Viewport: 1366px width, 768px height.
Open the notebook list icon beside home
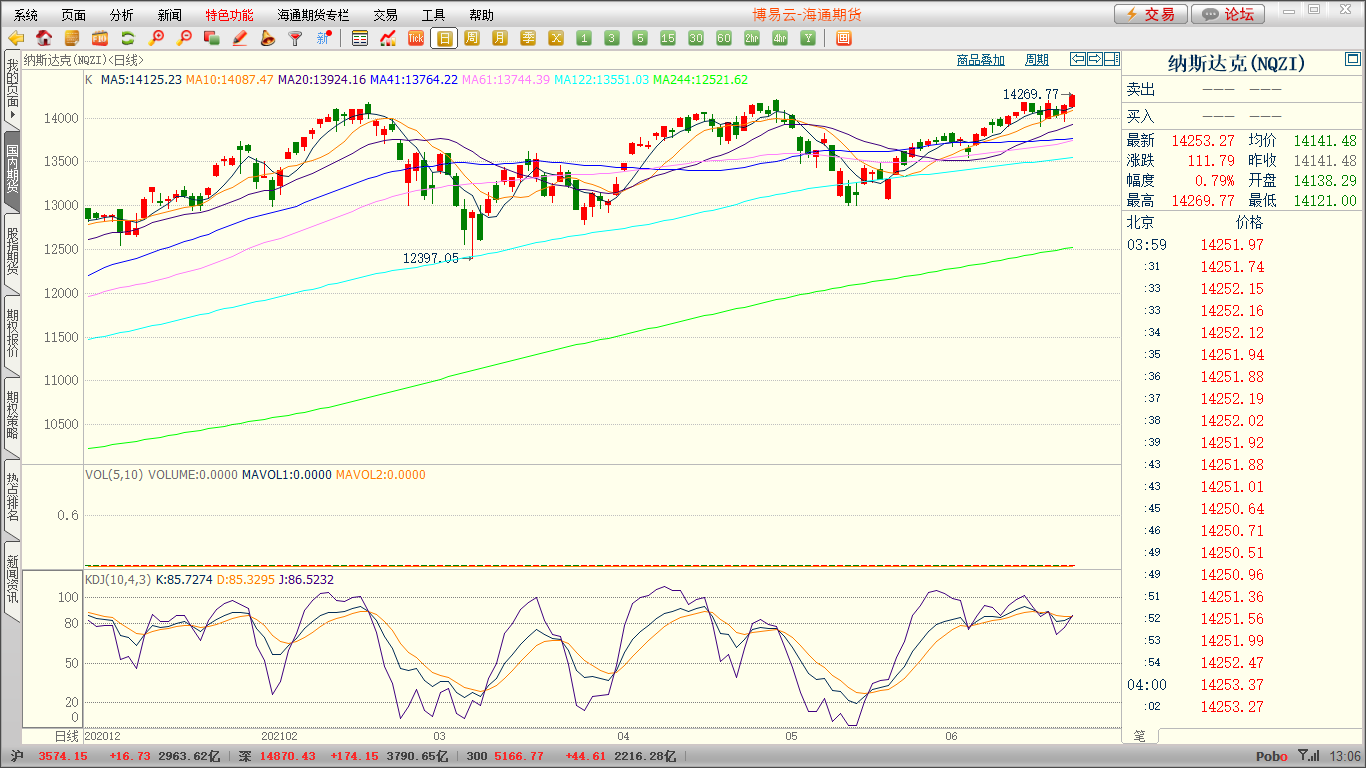[72, 38]
